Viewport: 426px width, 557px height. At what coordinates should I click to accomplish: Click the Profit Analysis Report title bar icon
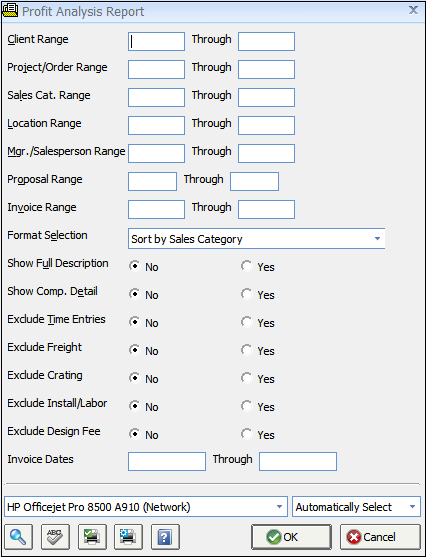(x=10, y=11)
